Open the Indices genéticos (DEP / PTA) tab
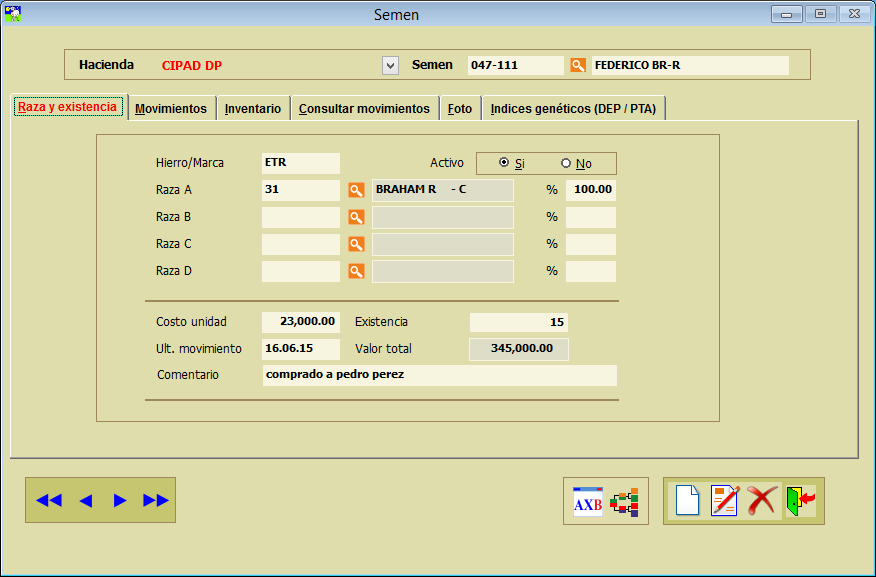This screenshot has width=876, height=577. (x=573, y=108)
